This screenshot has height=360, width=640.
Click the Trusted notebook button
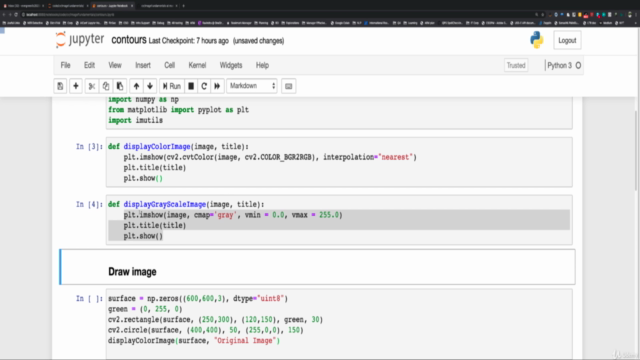coord(516,65)
